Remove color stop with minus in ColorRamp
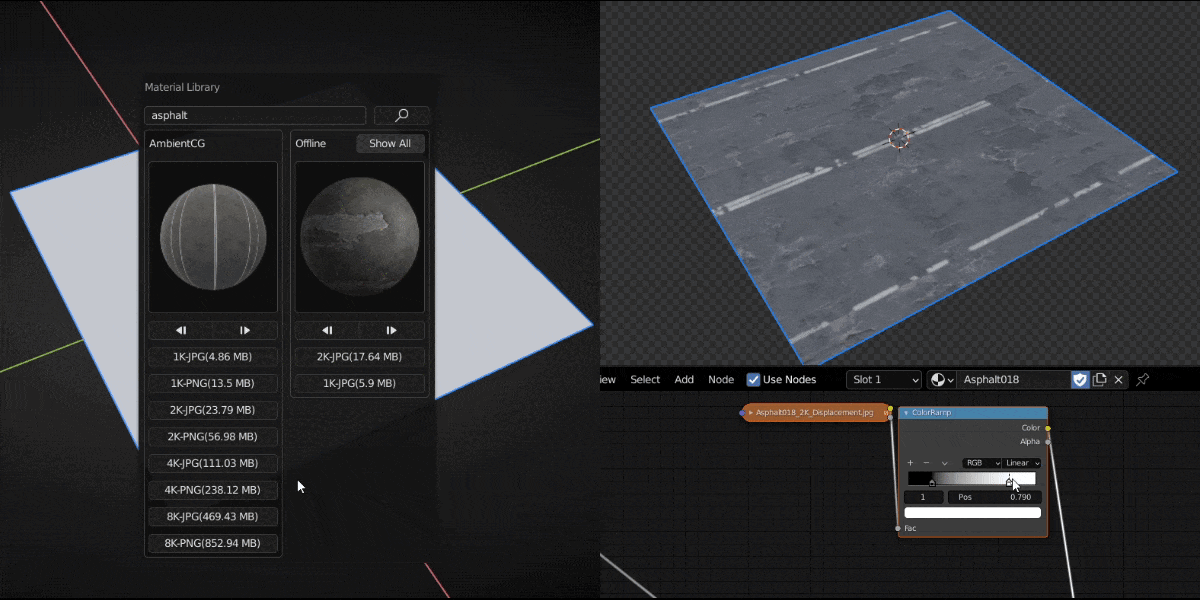 (926, 464)
